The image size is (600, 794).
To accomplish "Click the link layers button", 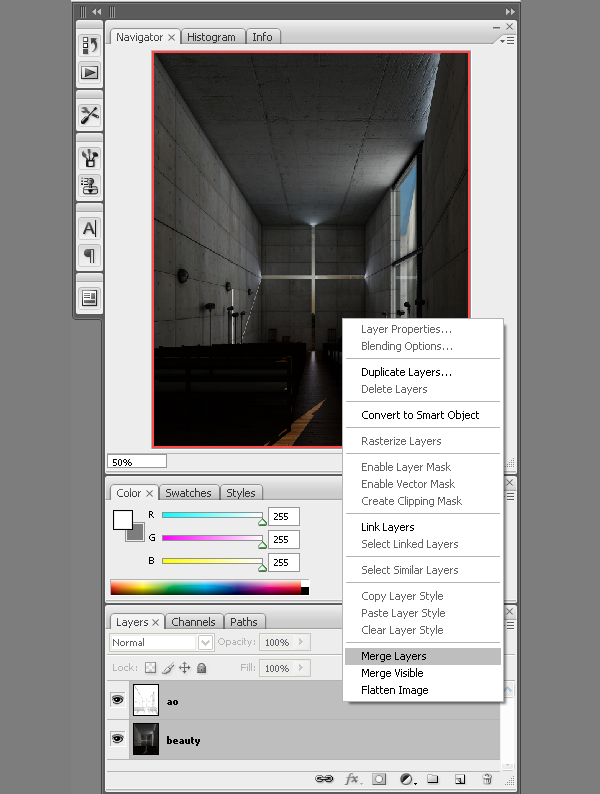I will click(324, 778).
